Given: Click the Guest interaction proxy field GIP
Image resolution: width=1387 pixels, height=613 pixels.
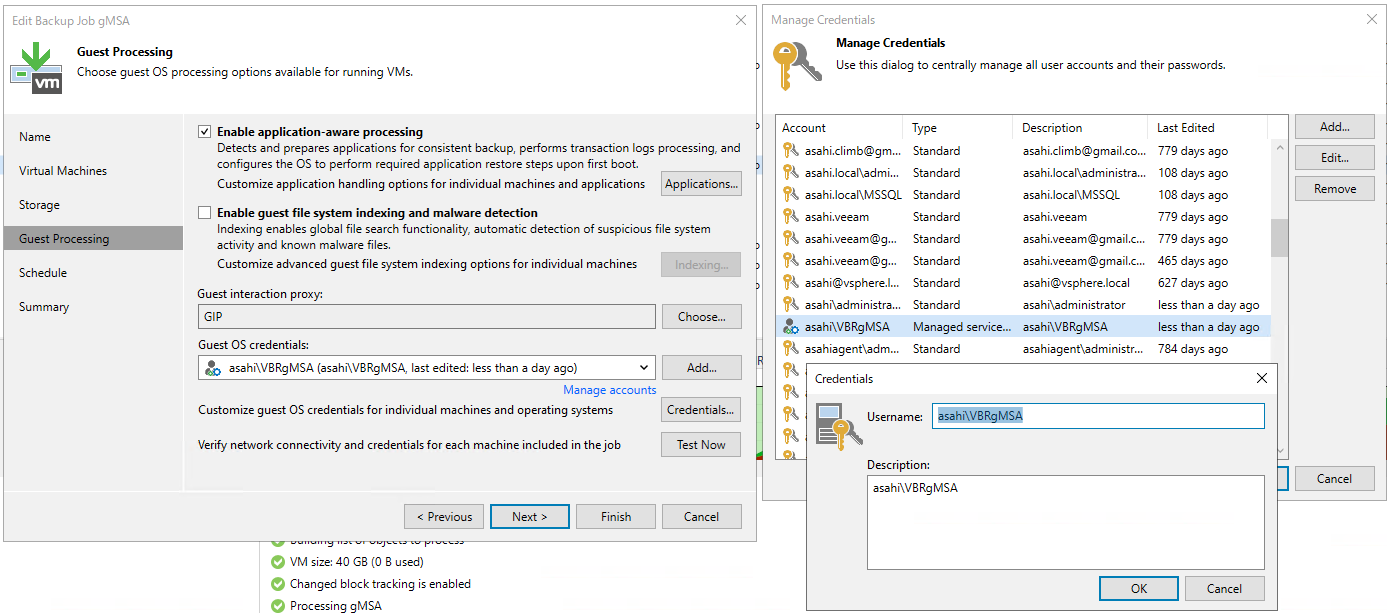Looking at the screenshot, I should point(427,317).
